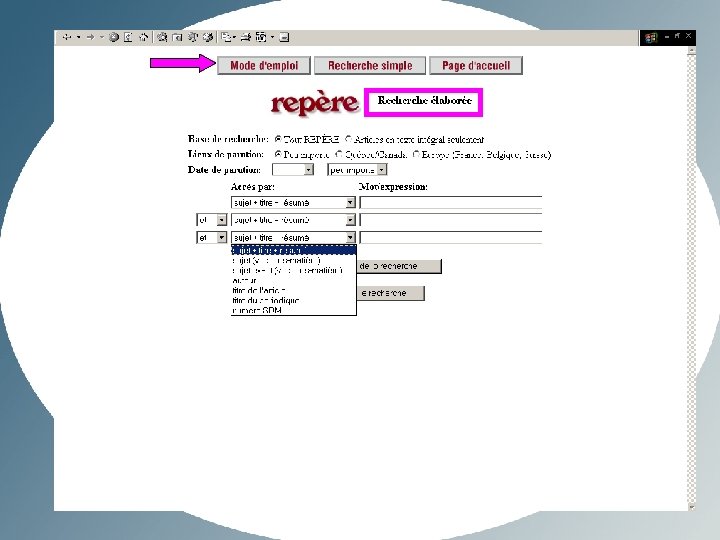Click the 'Mot/expression:' column label
The height and width of the screenshot is (540, 720).
393,186
